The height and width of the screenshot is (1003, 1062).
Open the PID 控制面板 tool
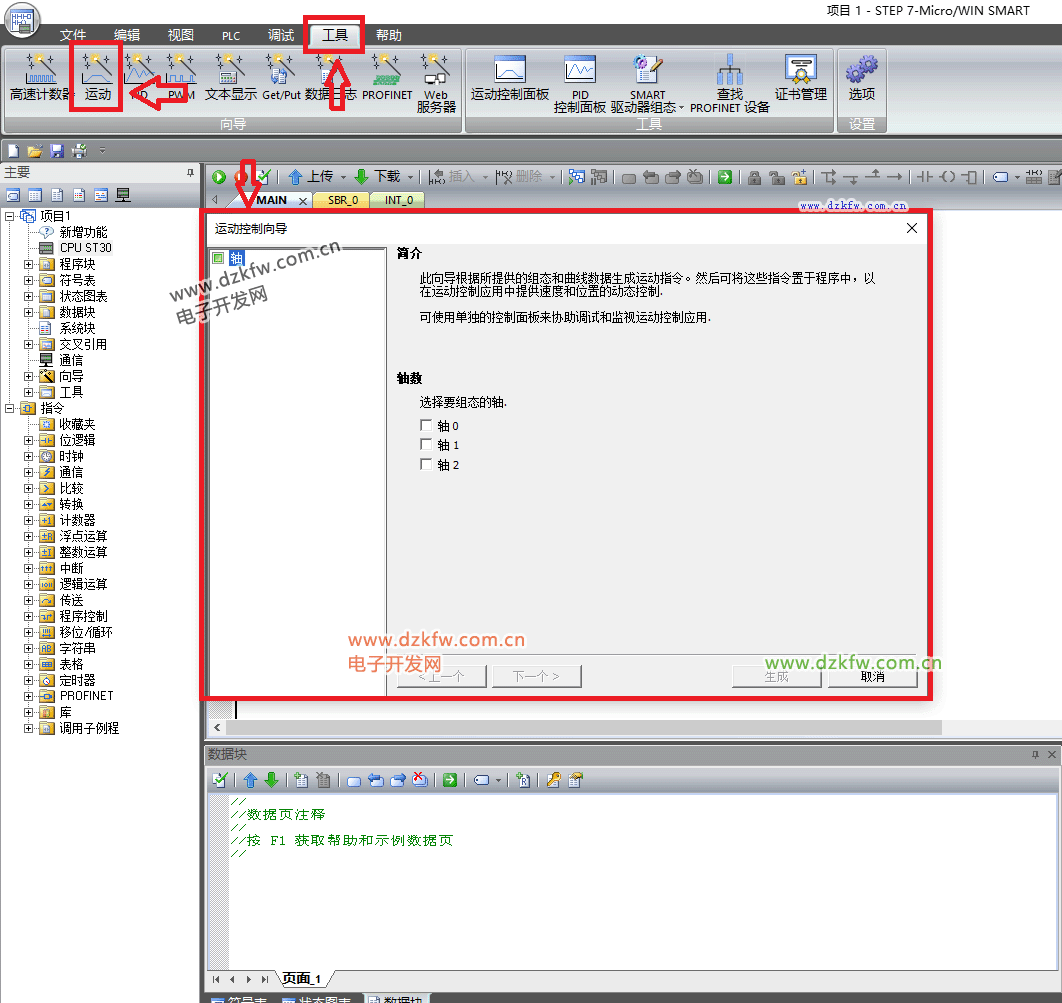[x=580, y=84]
